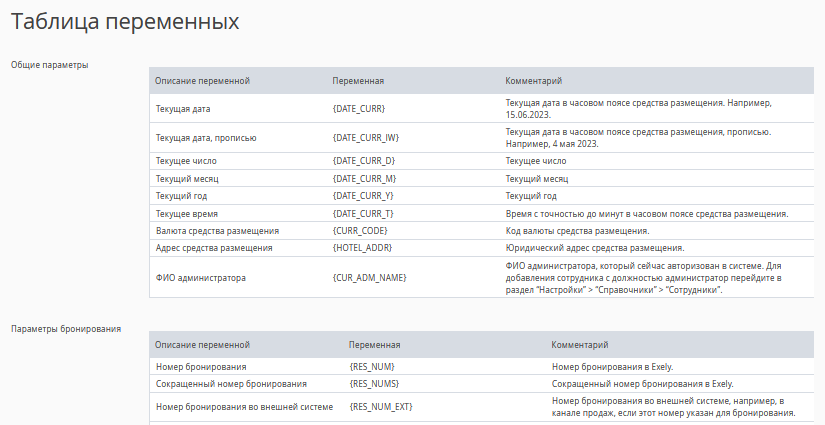Click the {RES_NUM_EXT} external booking variable

click(381, 406)
